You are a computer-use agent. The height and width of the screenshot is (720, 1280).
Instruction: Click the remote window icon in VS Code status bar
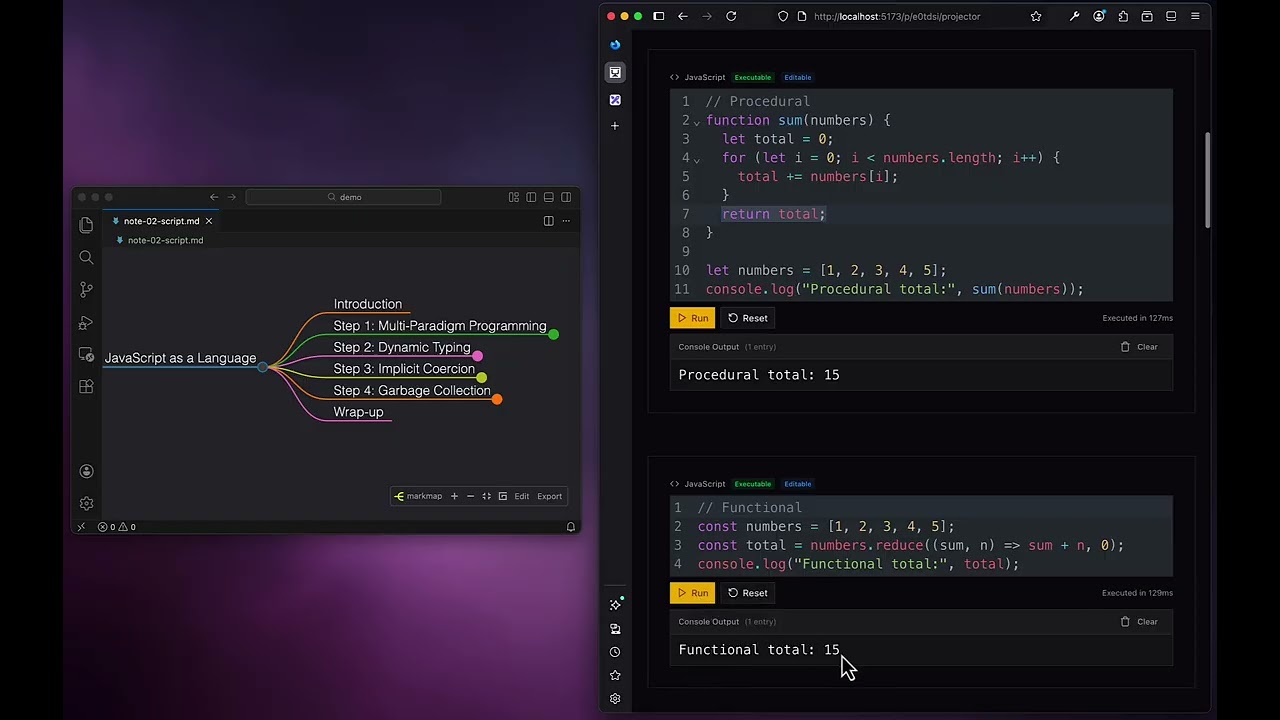(x=82, y=527)
